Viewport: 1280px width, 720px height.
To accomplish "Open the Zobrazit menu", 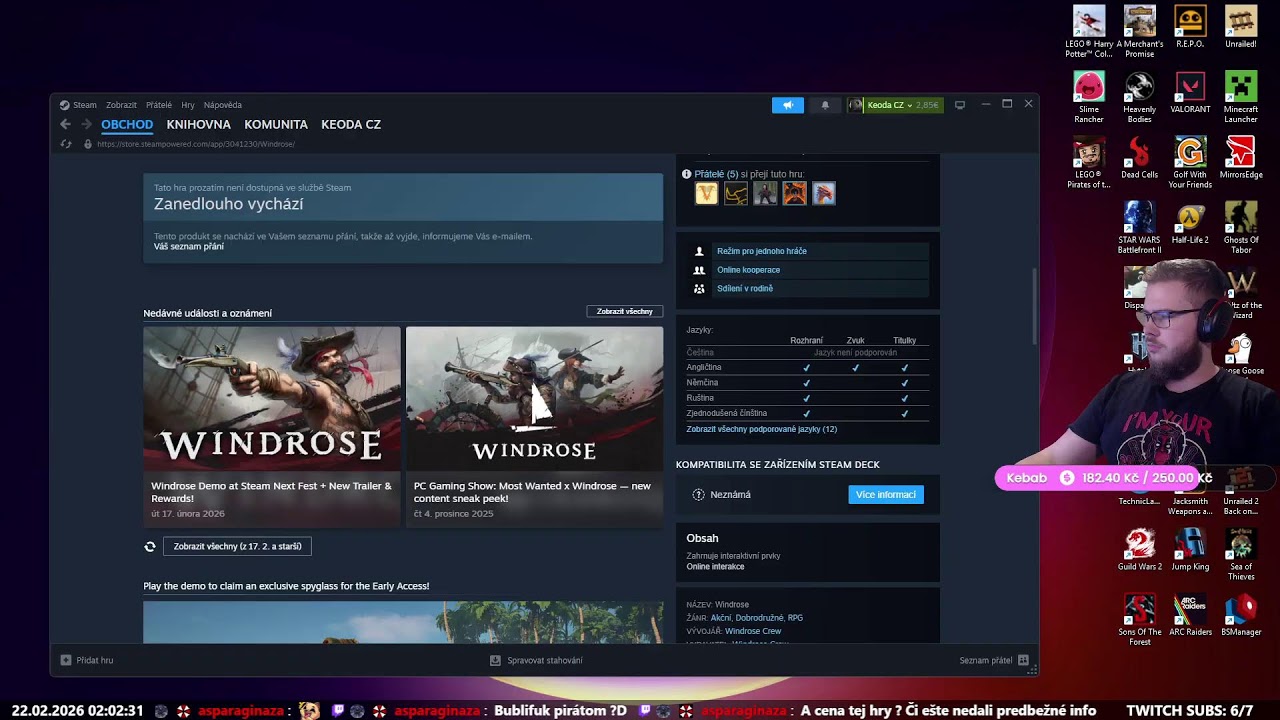I will pos(121,105).
